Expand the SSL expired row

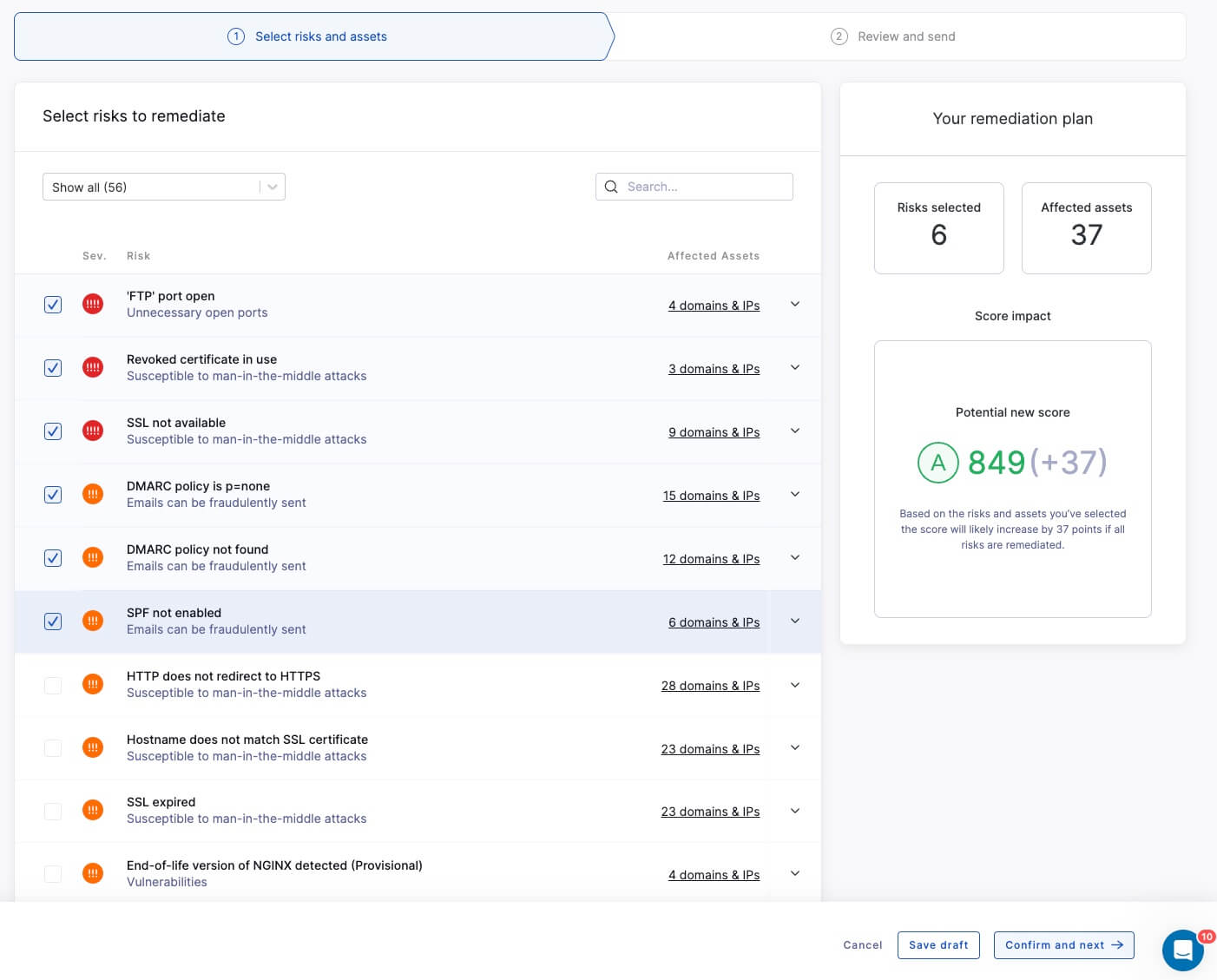(x=795, y=811)
